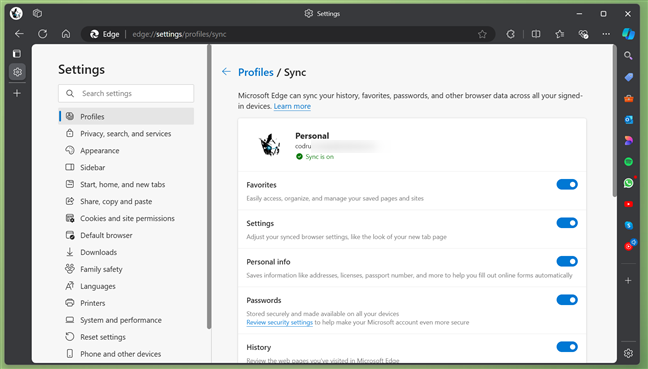The width and height of the screenshot is (648, 369).
Task: Click the profile avatar in title bar
Action: 16,13
